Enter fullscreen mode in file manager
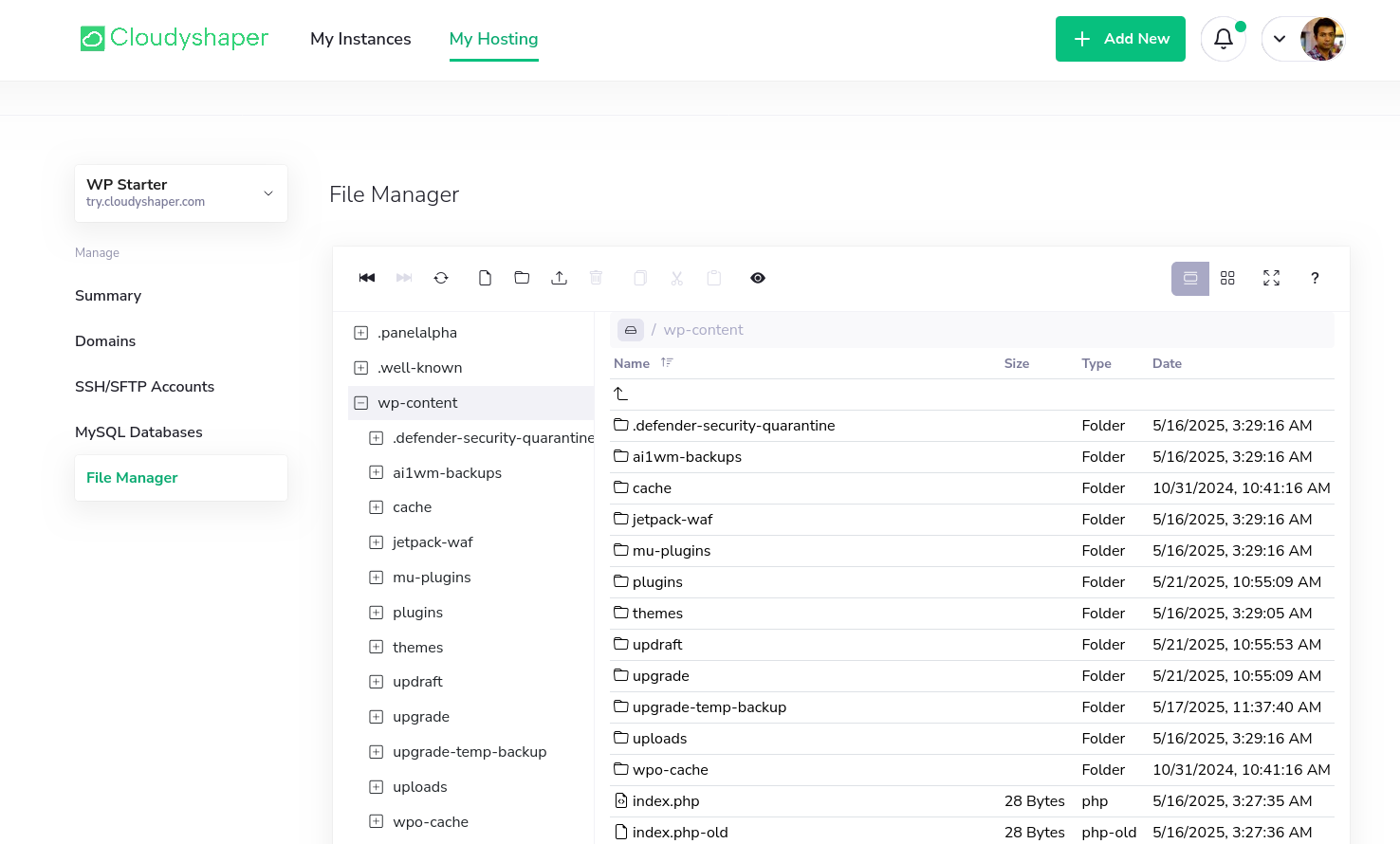Viewport: 1400px width, 844px height. pyautogui.click(x=1271, y=277)
